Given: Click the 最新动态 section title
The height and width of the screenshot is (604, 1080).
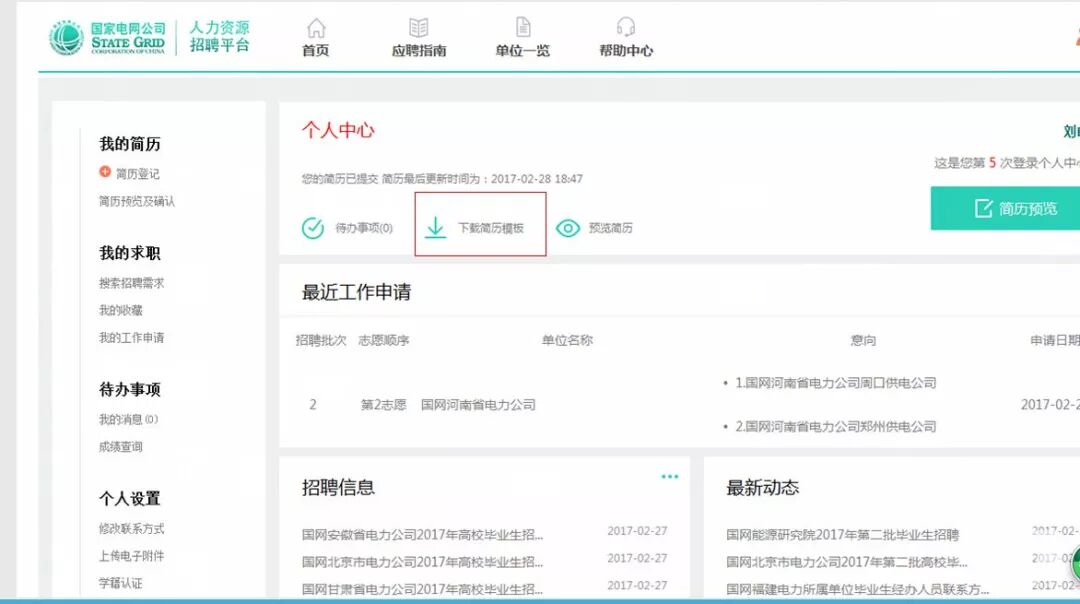Looking at the screenshot, I should click(x=762, y=488).
